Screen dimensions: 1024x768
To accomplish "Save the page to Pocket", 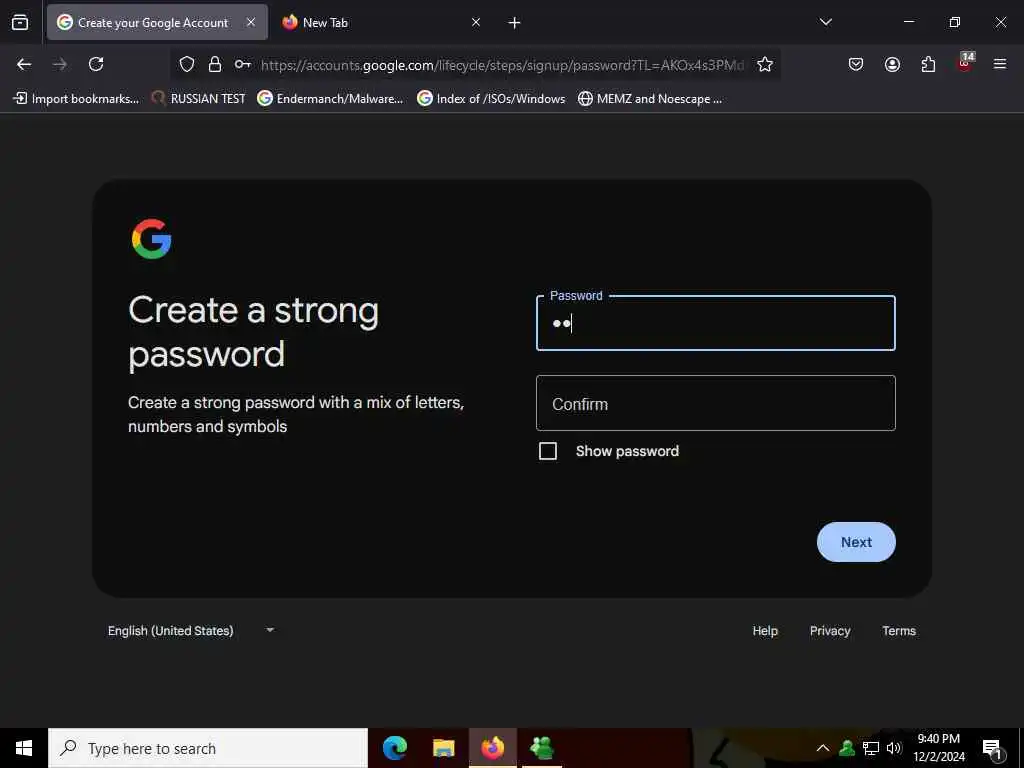I will click(x=856, y=64).
